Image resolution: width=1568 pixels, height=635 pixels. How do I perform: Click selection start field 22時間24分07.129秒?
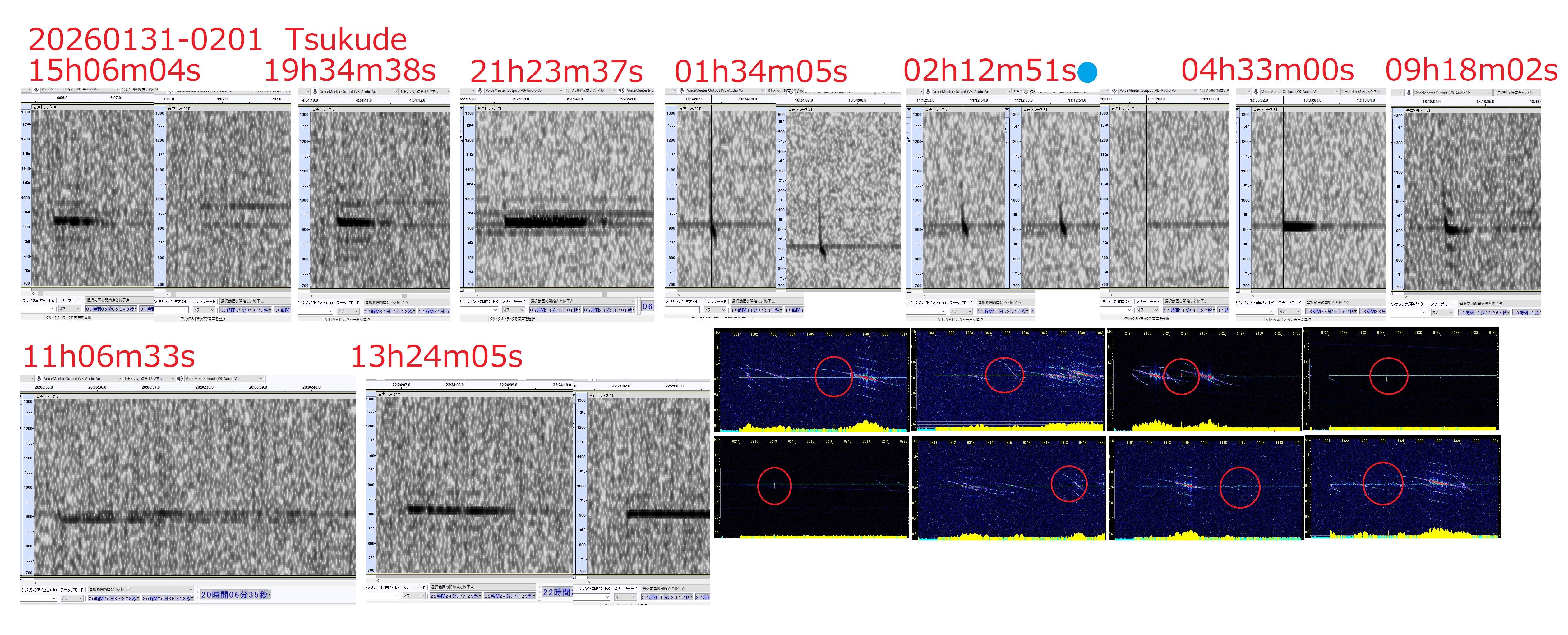(x=455, y=596)
